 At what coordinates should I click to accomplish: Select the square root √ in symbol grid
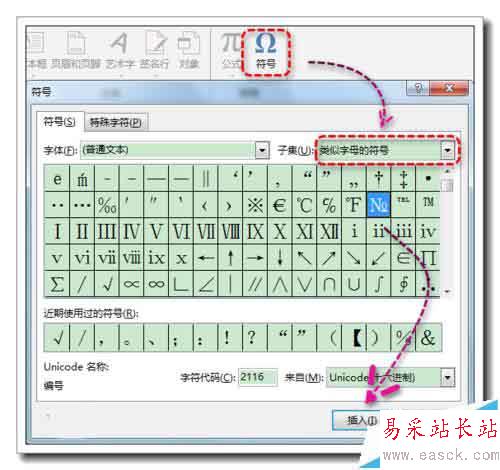click(107, 284)
